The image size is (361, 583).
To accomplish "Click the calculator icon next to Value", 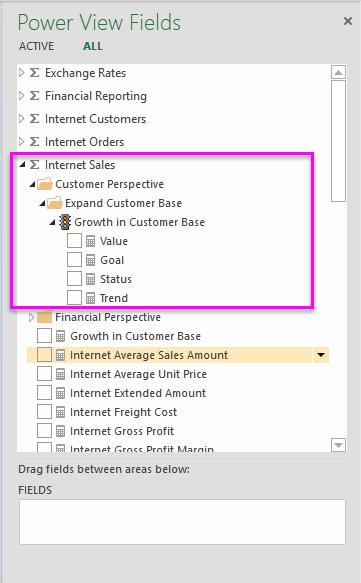I will [90, 241].
